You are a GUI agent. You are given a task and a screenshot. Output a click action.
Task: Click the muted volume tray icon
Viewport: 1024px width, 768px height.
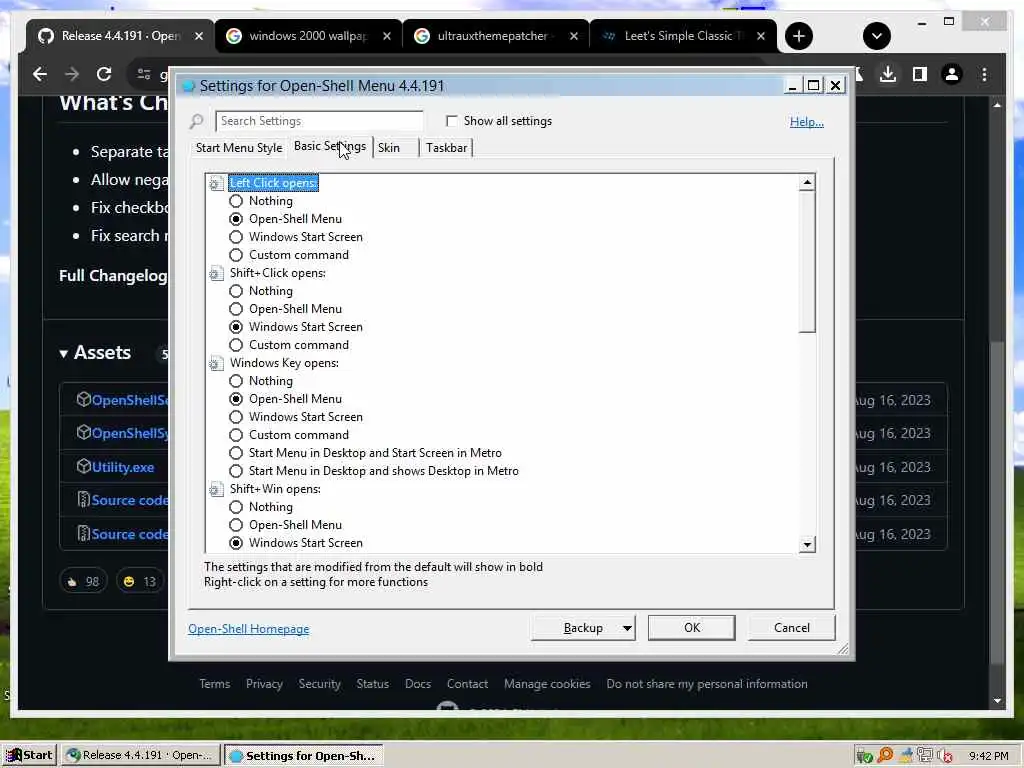click(945, 756)
